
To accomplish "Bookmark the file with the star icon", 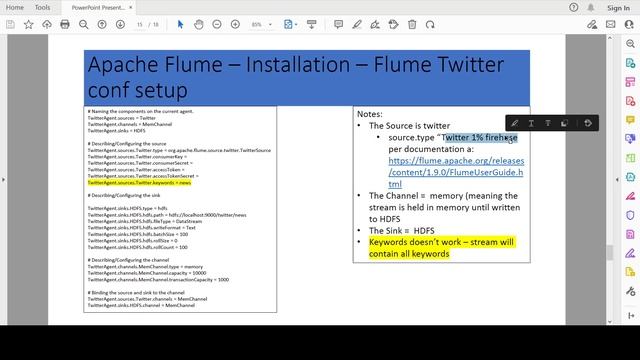I will (x=29, y=24).
